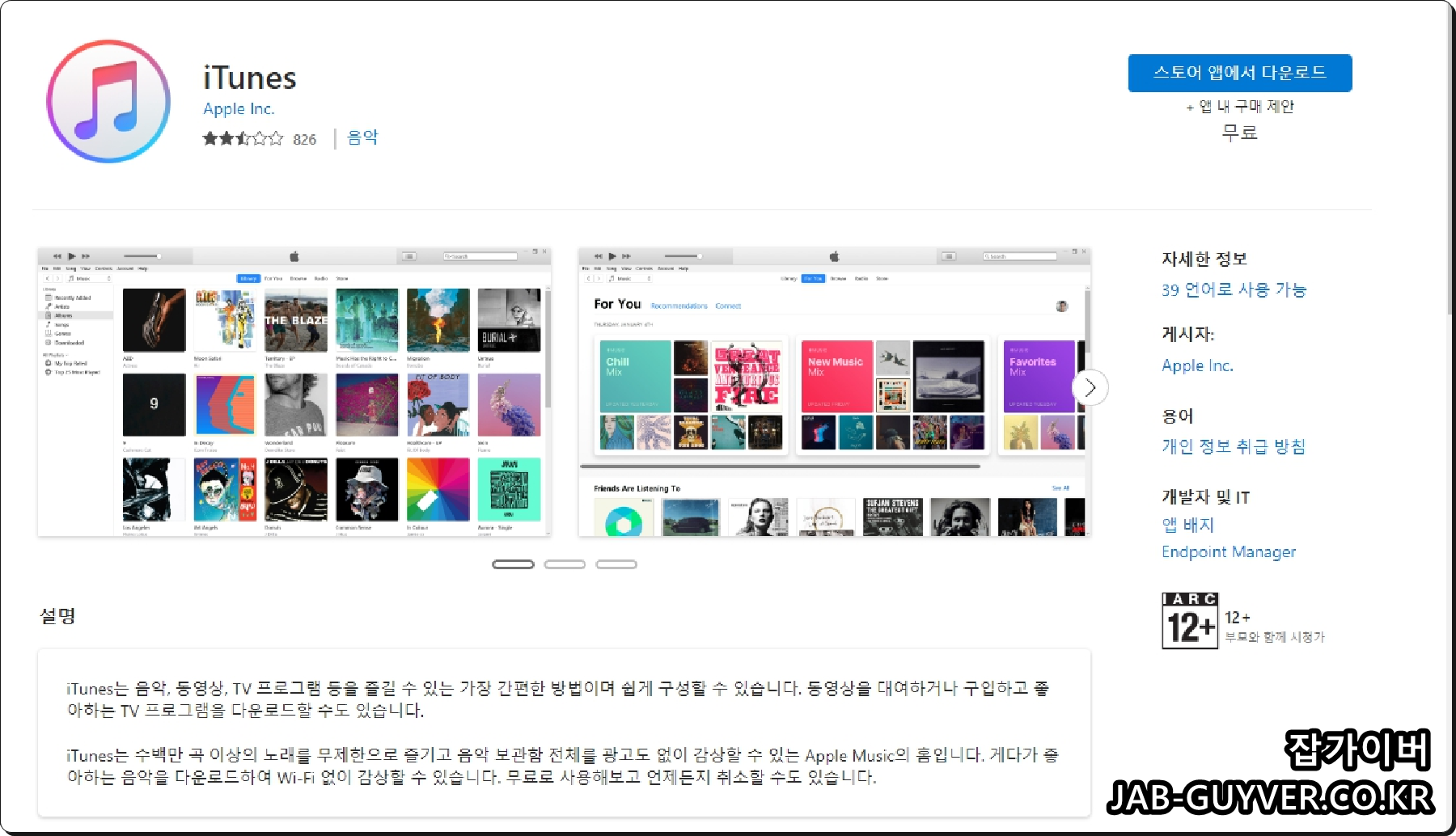Click search field in library screenshot
The image size is (1456, 836).
(x=480, y=256)
